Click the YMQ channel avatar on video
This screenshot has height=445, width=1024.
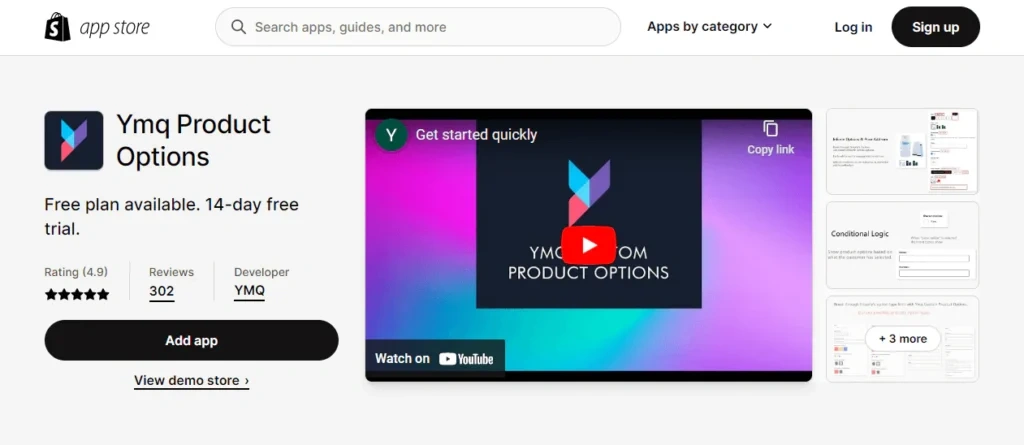pos(391,135)
